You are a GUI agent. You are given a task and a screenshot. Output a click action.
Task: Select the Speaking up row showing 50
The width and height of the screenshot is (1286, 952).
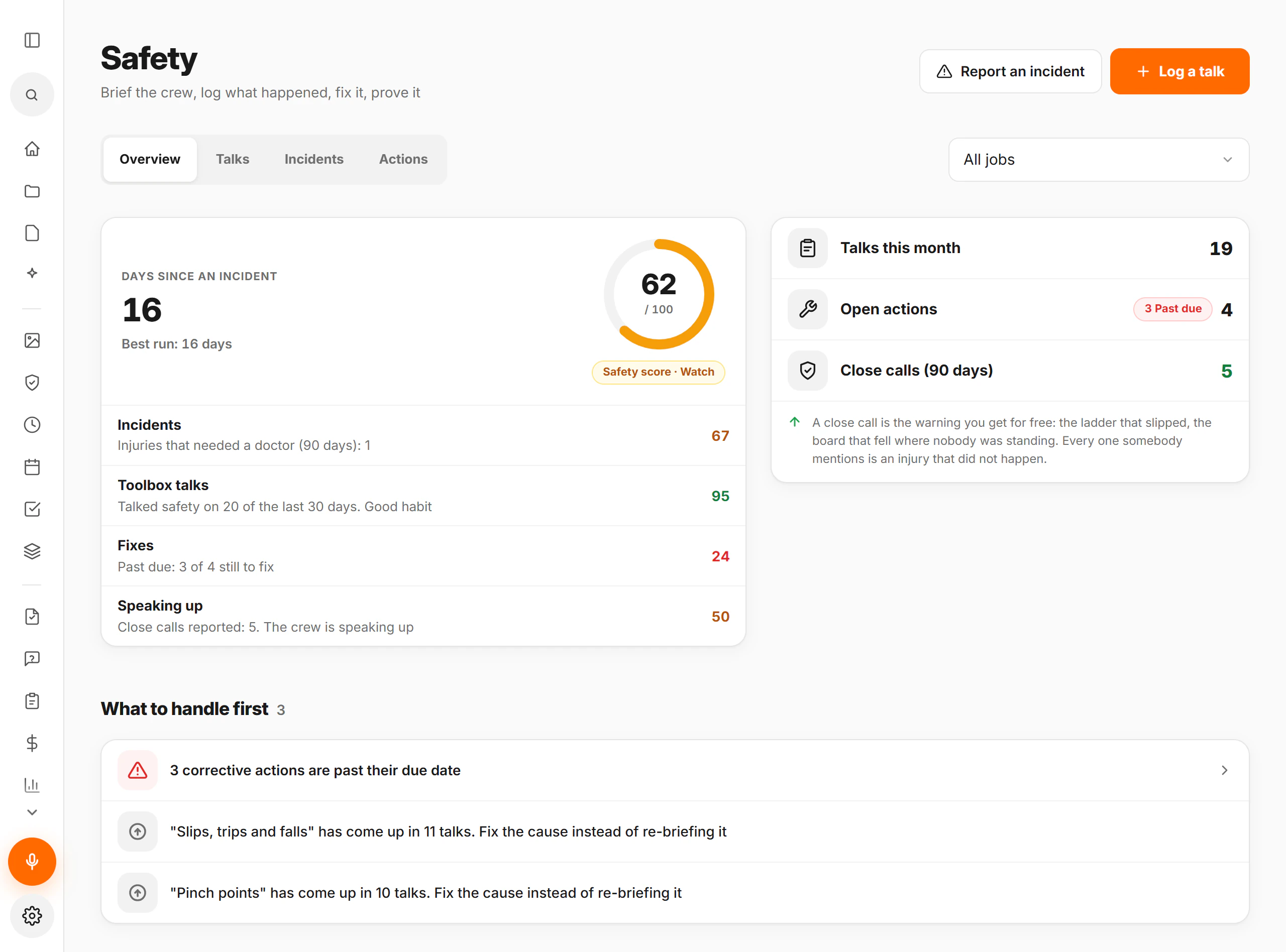click(423, 617)
